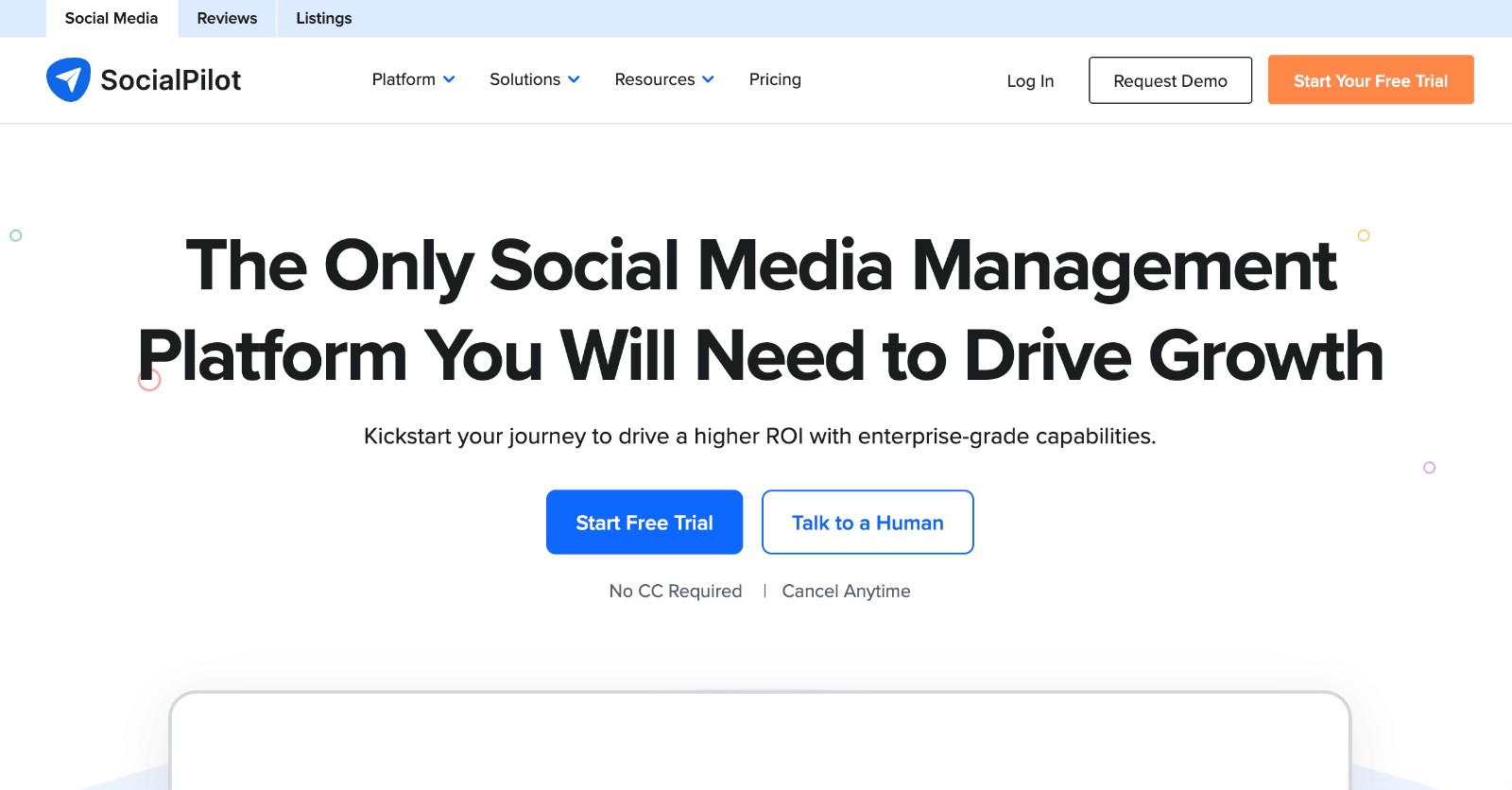Switch to the Reviews tab
Screen dimensions: 1512x790
pos(227,19)
